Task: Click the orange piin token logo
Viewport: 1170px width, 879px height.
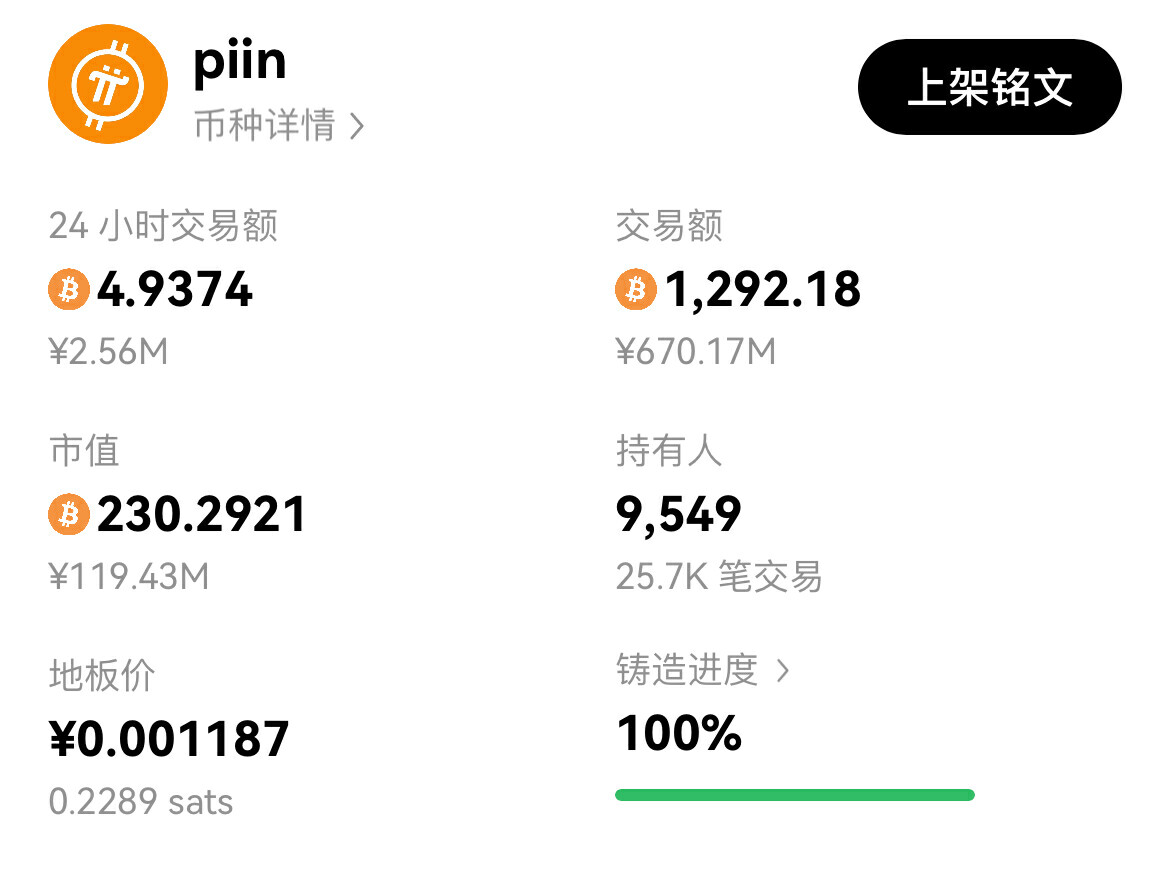Action: pyautogui.click(x=108, y=85)
